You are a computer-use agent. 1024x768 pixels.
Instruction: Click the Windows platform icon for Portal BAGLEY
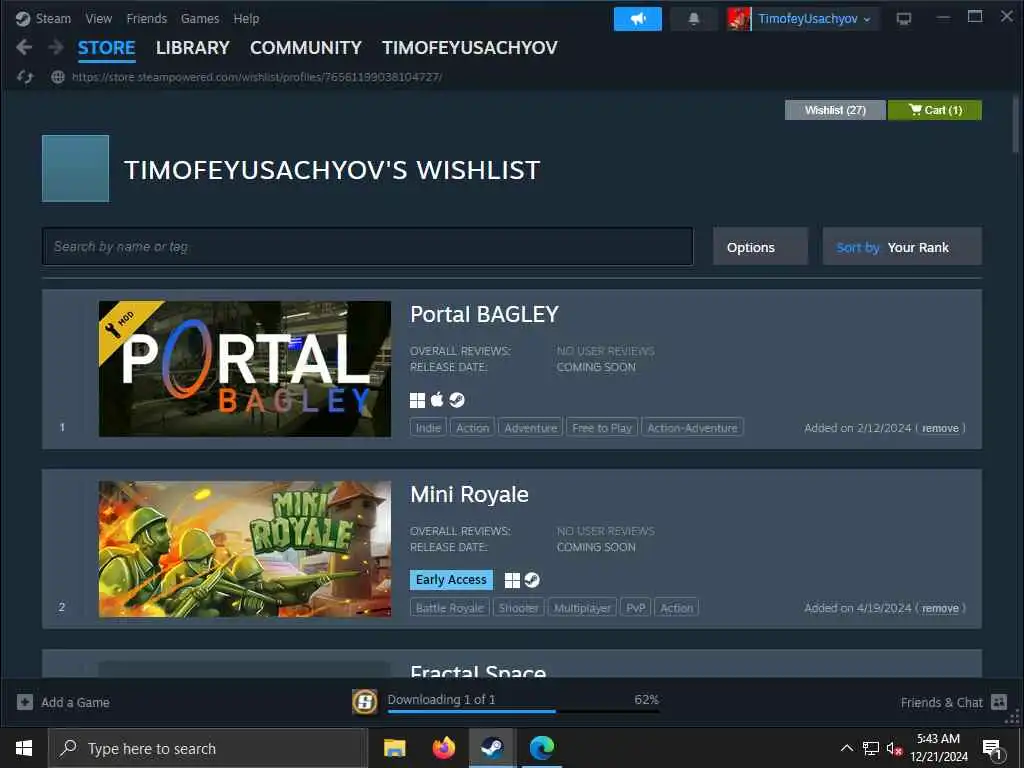tap(417, 400)
